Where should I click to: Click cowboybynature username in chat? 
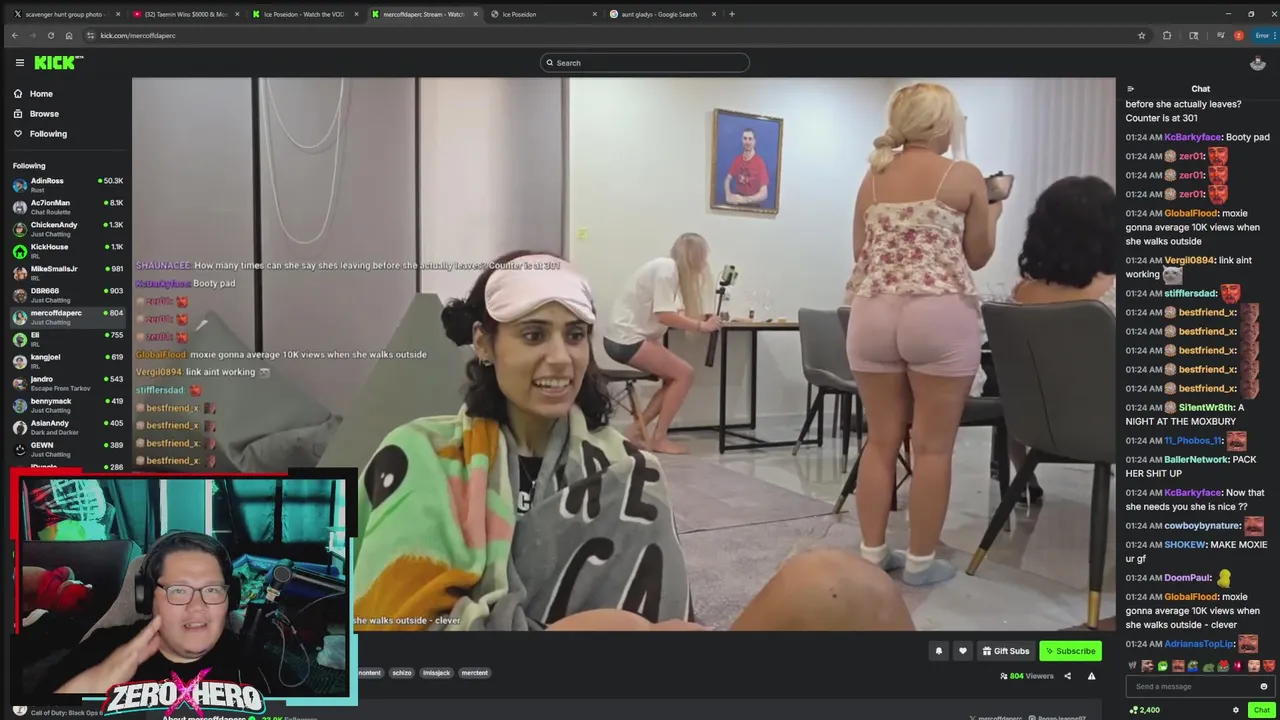[x=1202, y=526]
